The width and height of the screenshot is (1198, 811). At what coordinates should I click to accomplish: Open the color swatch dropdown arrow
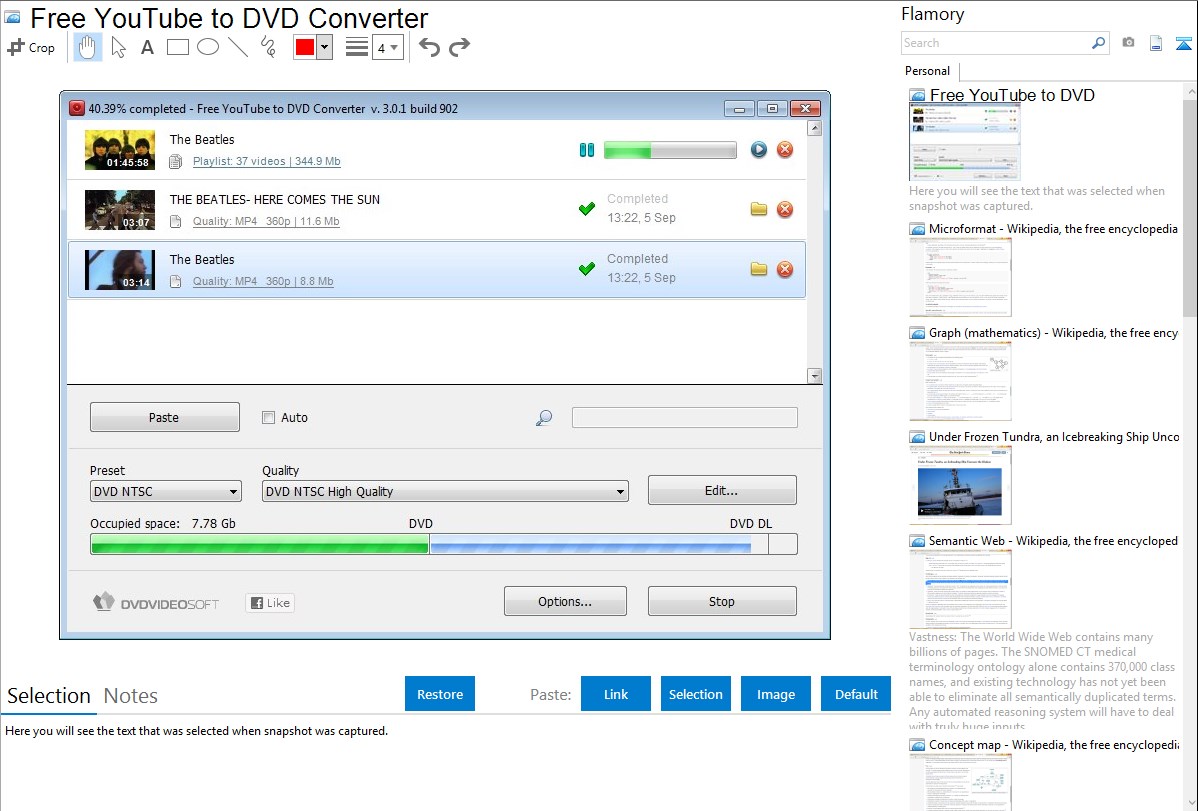click(x=325, y=47)
